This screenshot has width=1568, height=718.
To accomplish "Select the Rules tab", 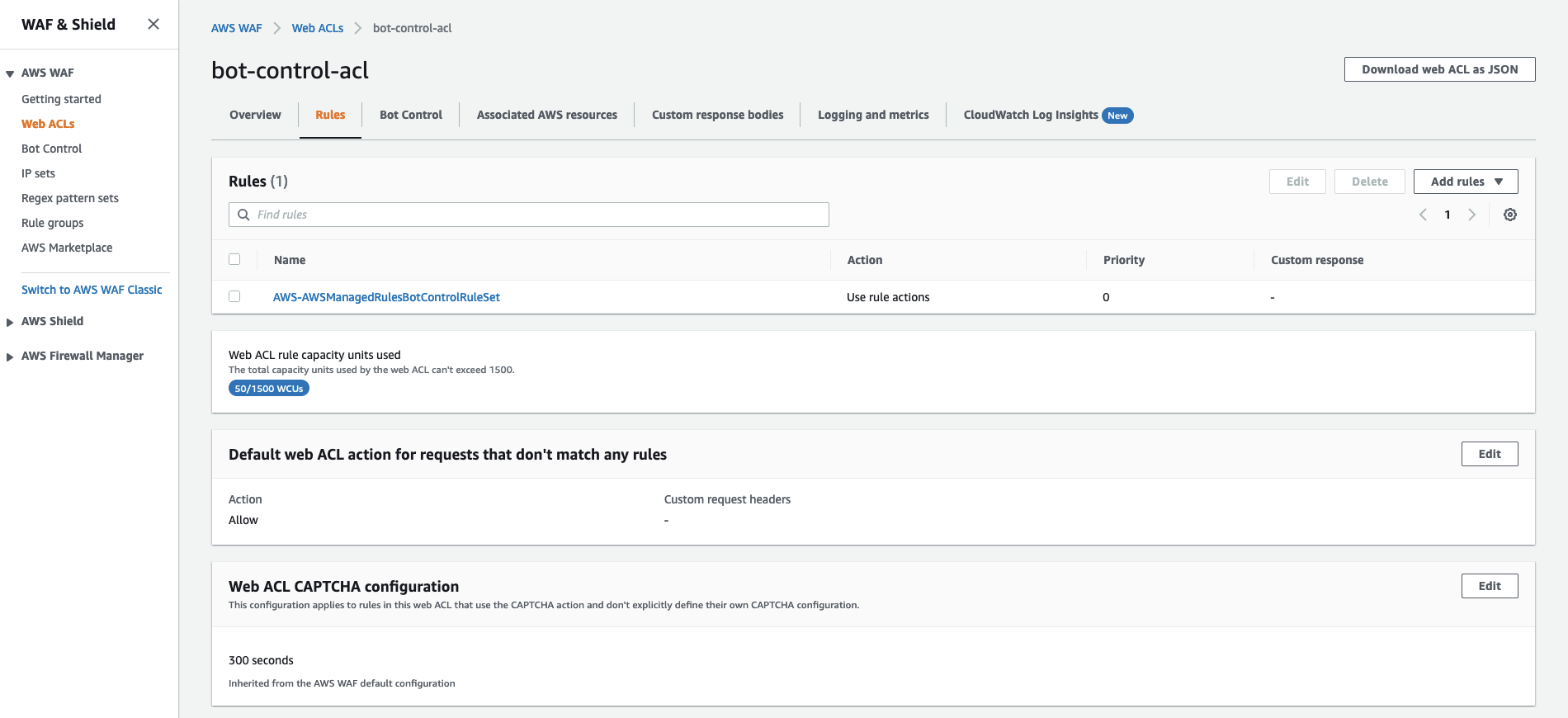I will pos(330,115).
